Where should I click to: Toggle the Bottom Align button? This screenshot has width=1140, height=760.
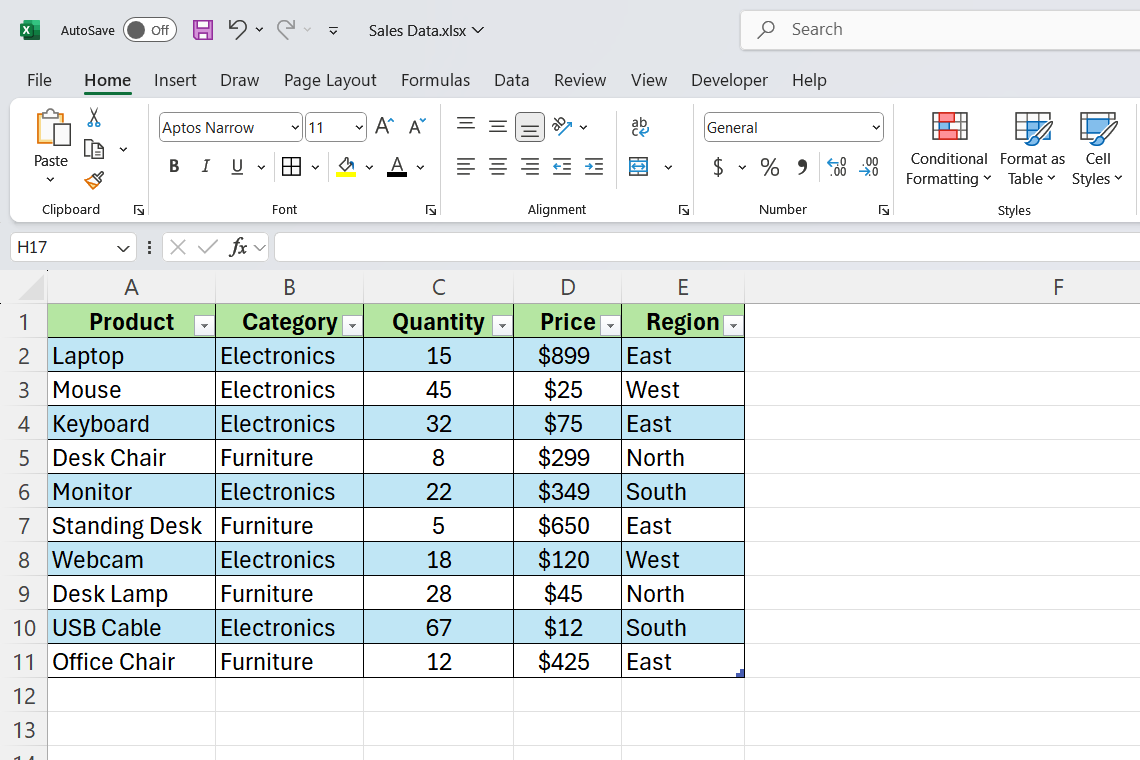530,127
